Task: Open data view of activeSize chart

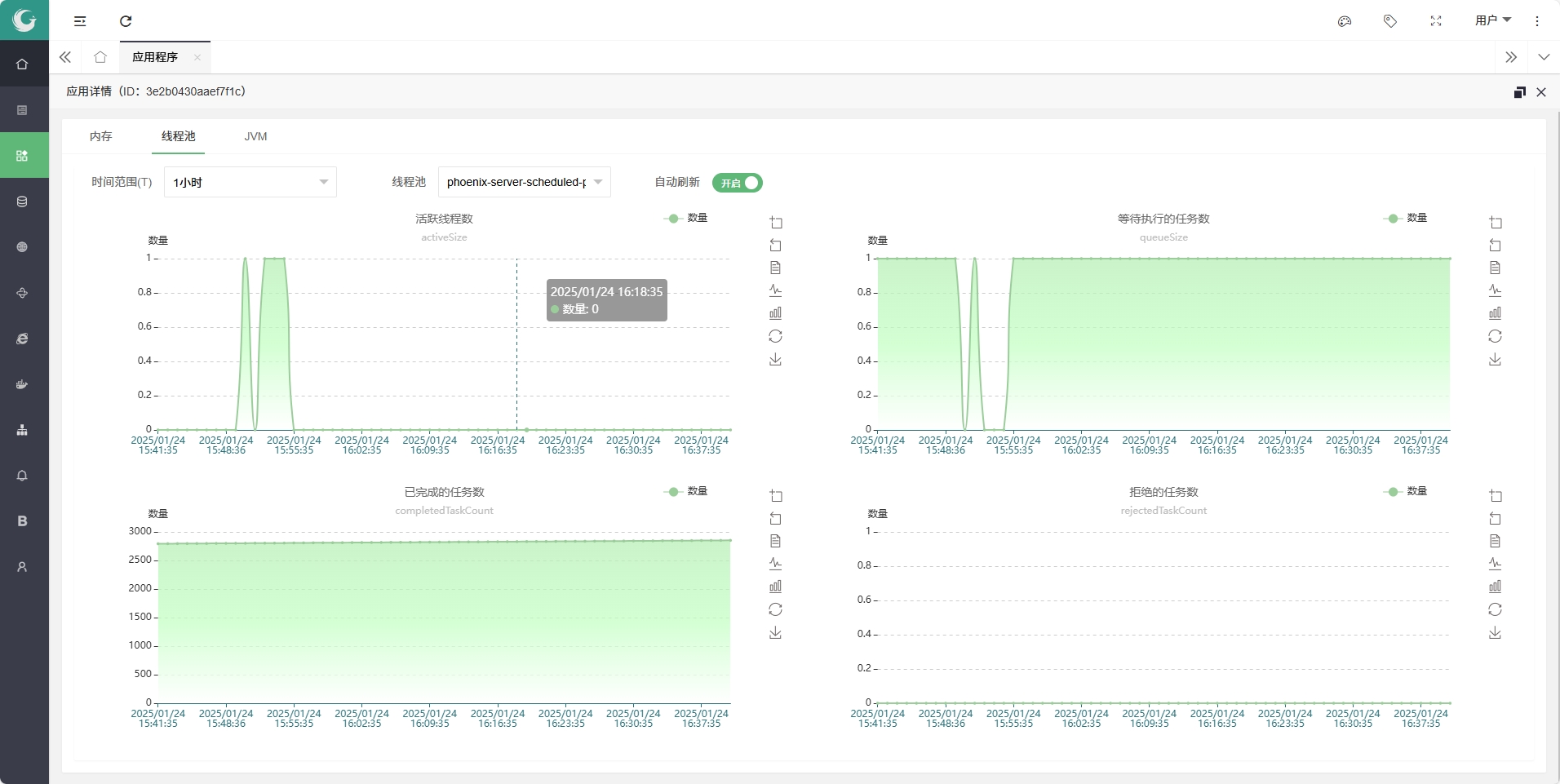Action: point(776,268)
